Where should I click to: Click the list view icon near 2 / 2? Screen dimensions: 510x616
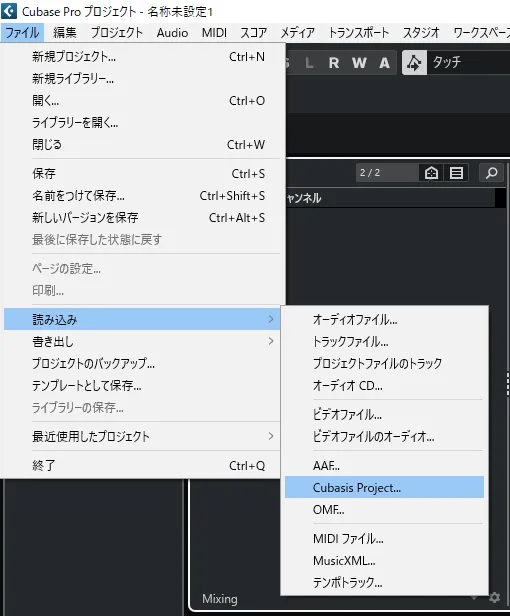(x=456, y=172)
